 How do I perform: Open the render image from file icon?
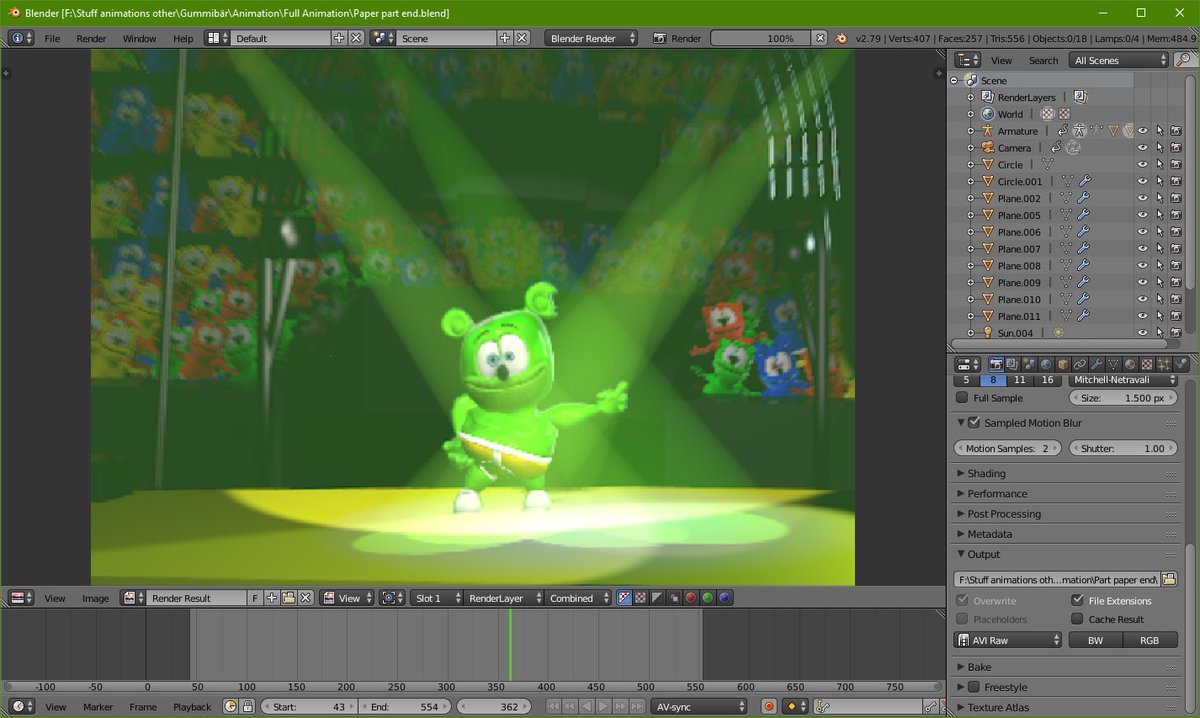pos(288,598)
